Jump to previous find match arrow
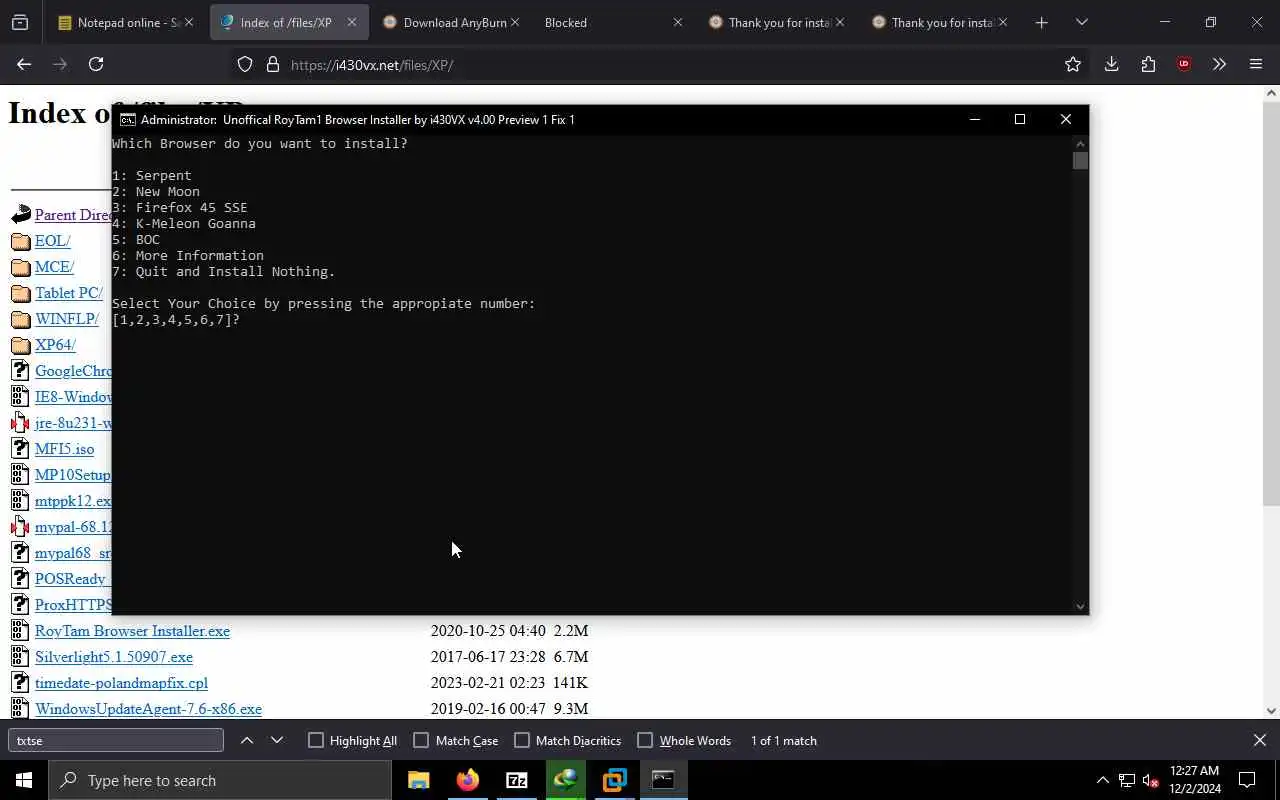 [247, 740]
